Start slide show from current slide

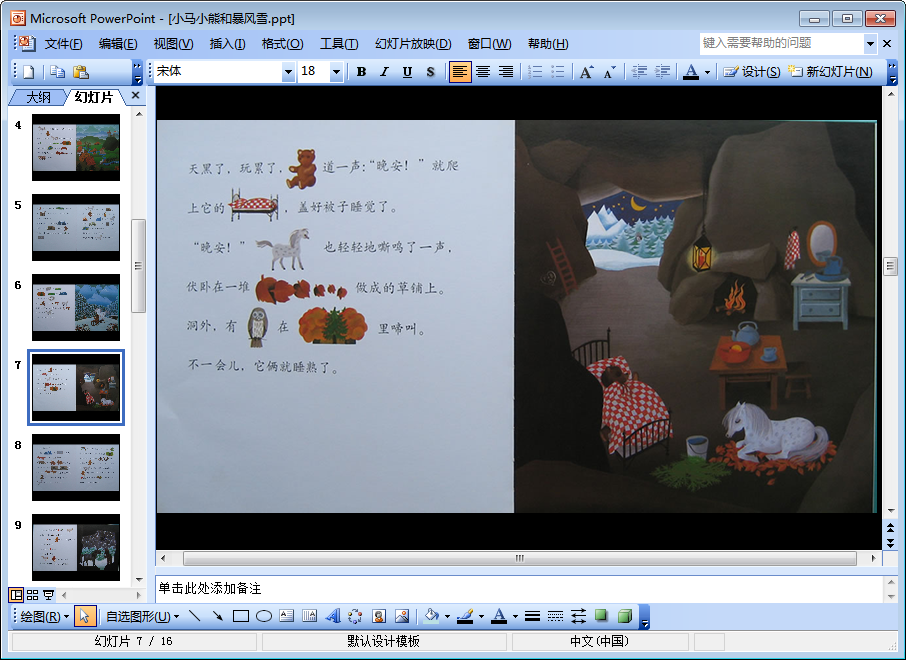click(x=49, y=594)
